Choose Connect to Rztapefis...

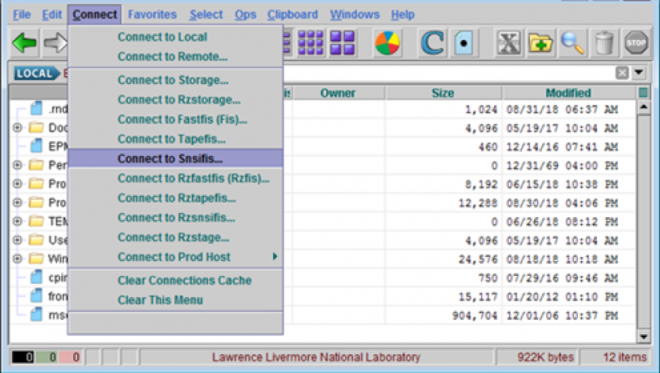(176, 198)
